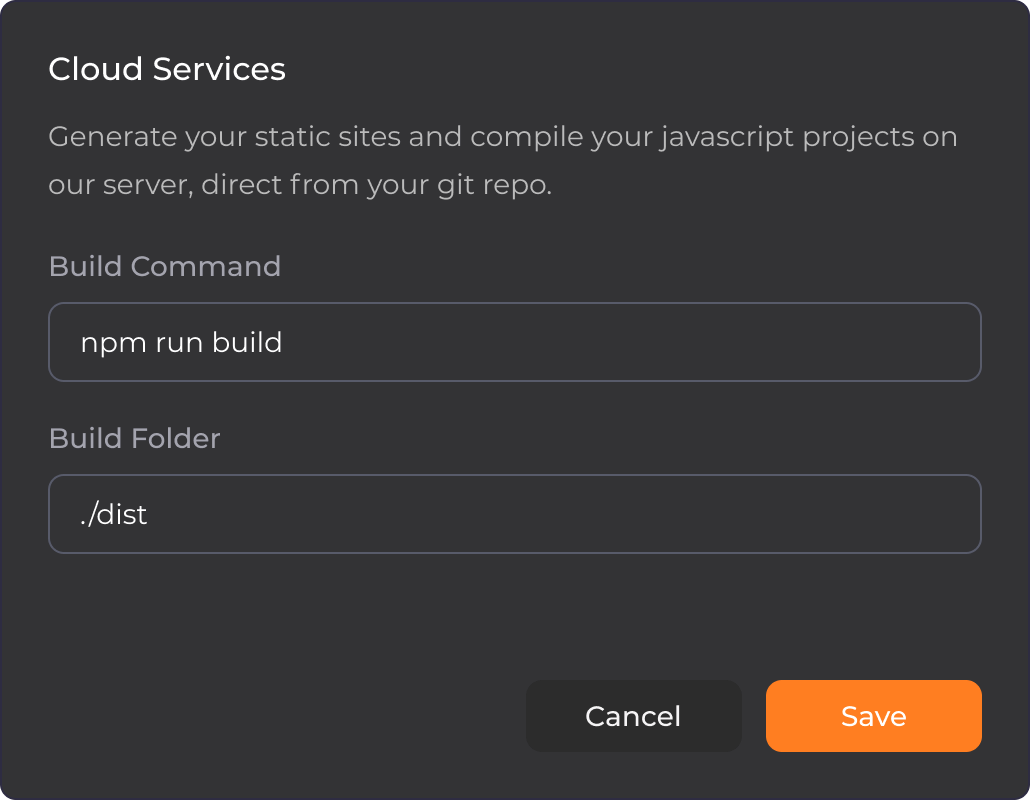Viewport: 1030px width, 800px height.
Task: Dismiss the dialog with Cancel
Action: coord(633,716)
